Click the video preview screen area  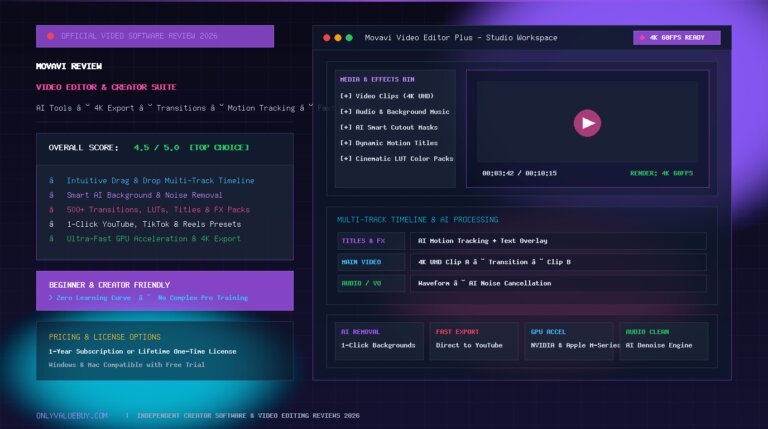587,122
